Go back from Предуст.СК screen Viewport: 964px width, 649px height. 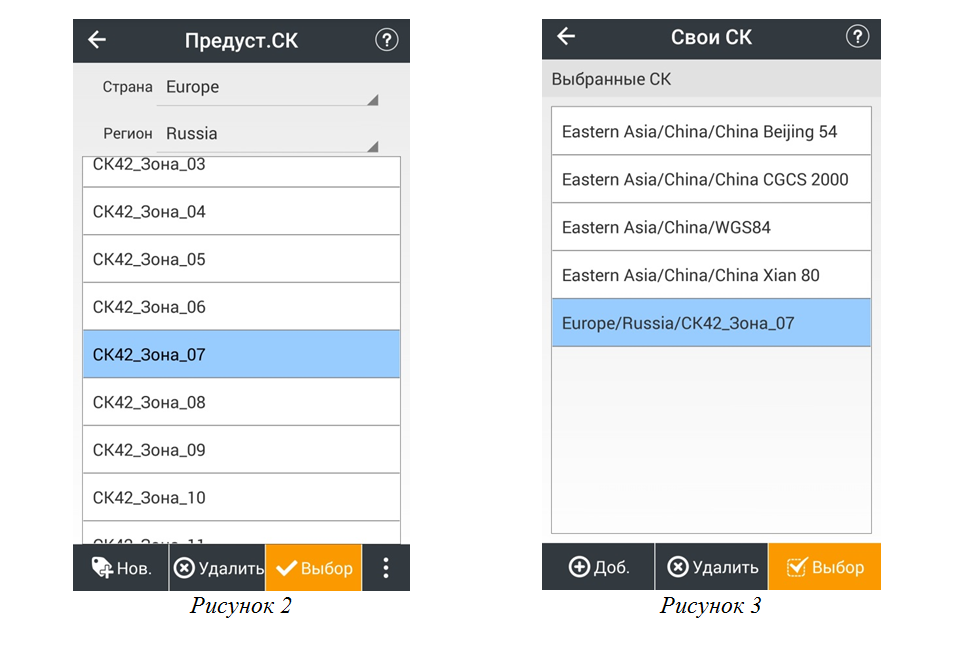97,40
